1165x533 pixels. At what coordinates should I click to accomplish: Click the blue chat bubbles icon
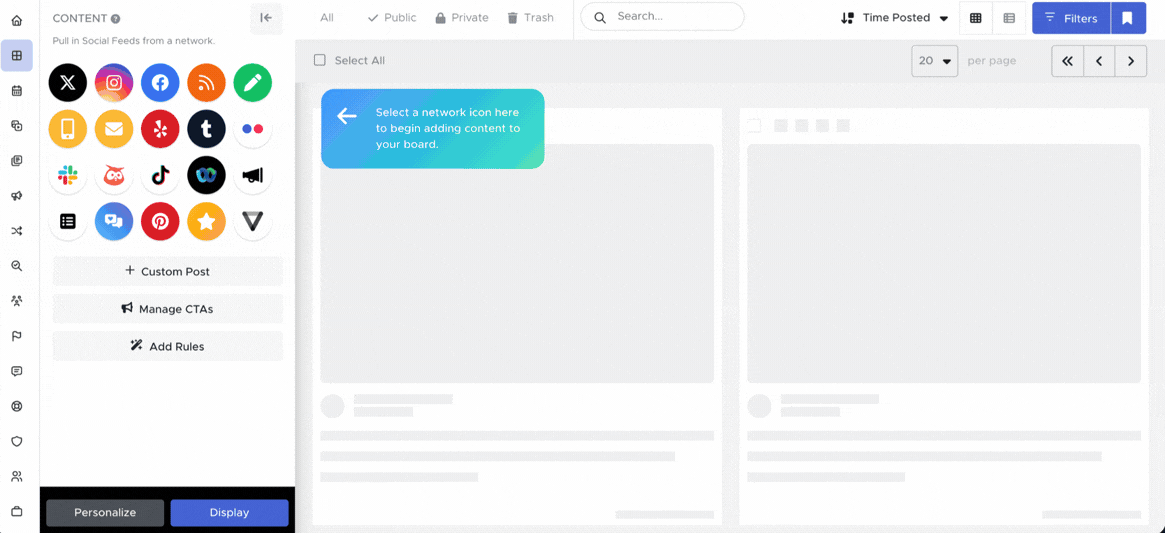(x=114, y=222)
